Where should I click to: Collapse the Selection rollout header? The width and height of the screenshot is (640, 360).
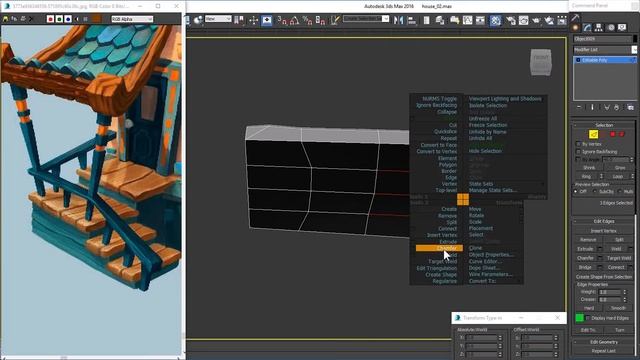pyautogui.click(x=604, y=125)
